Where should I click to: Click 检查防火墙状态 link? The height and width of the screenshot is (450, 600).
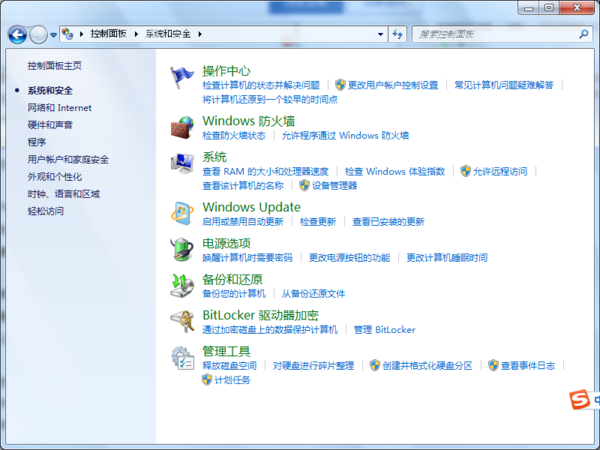(x=233, y=135)
